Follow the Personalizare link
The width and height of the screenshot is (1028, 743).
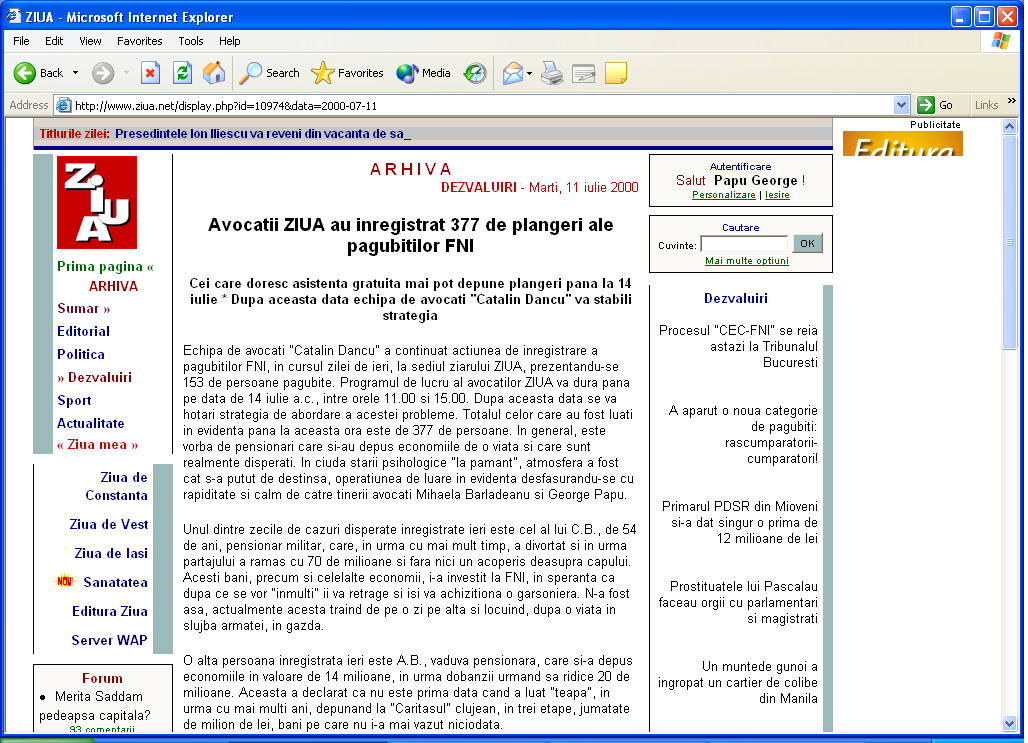[723, 195]
